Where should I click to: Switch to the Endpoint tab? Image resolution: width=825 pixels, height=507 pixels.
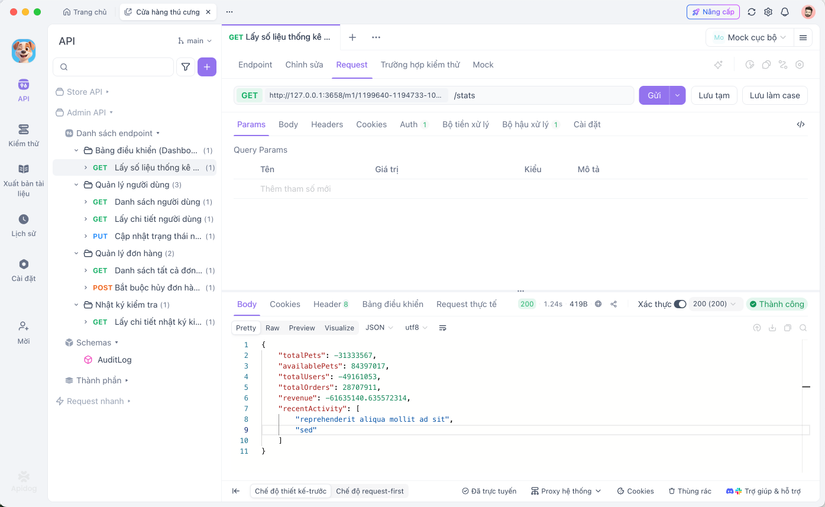click(x=255, y=65)
